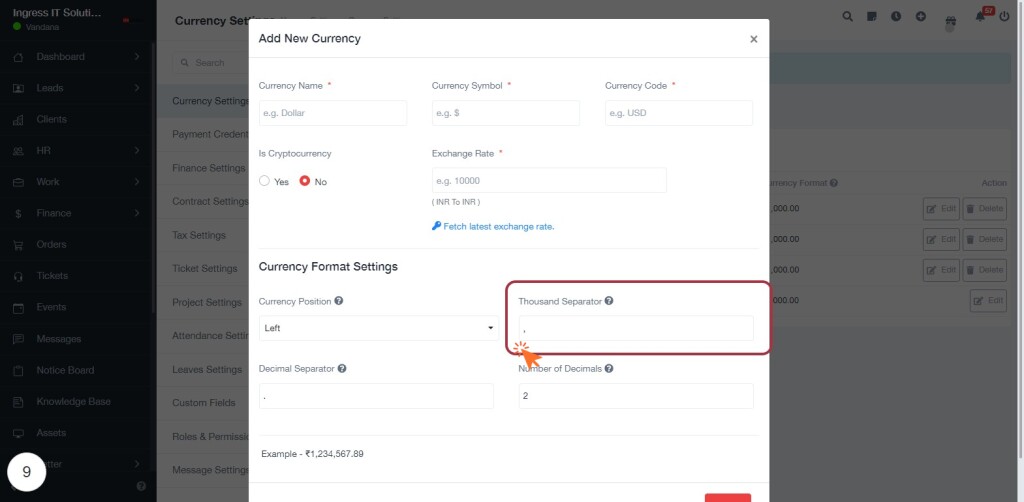The width and height of the screenshot is (1024, 502).
Task: Click Decimal Separator help icon
Action: tap(342, 368)
